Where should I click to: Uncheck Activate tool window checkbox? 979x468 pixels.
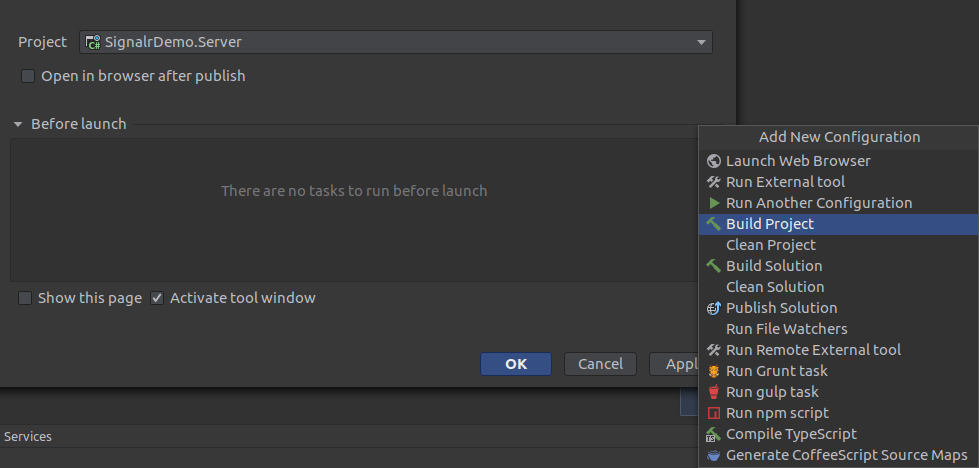pos(157,298)
